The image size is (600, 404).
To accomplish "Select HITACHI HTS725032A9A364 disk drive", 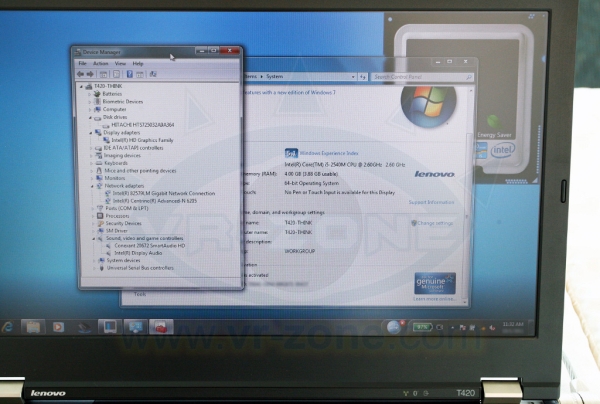I will point(143,125).
